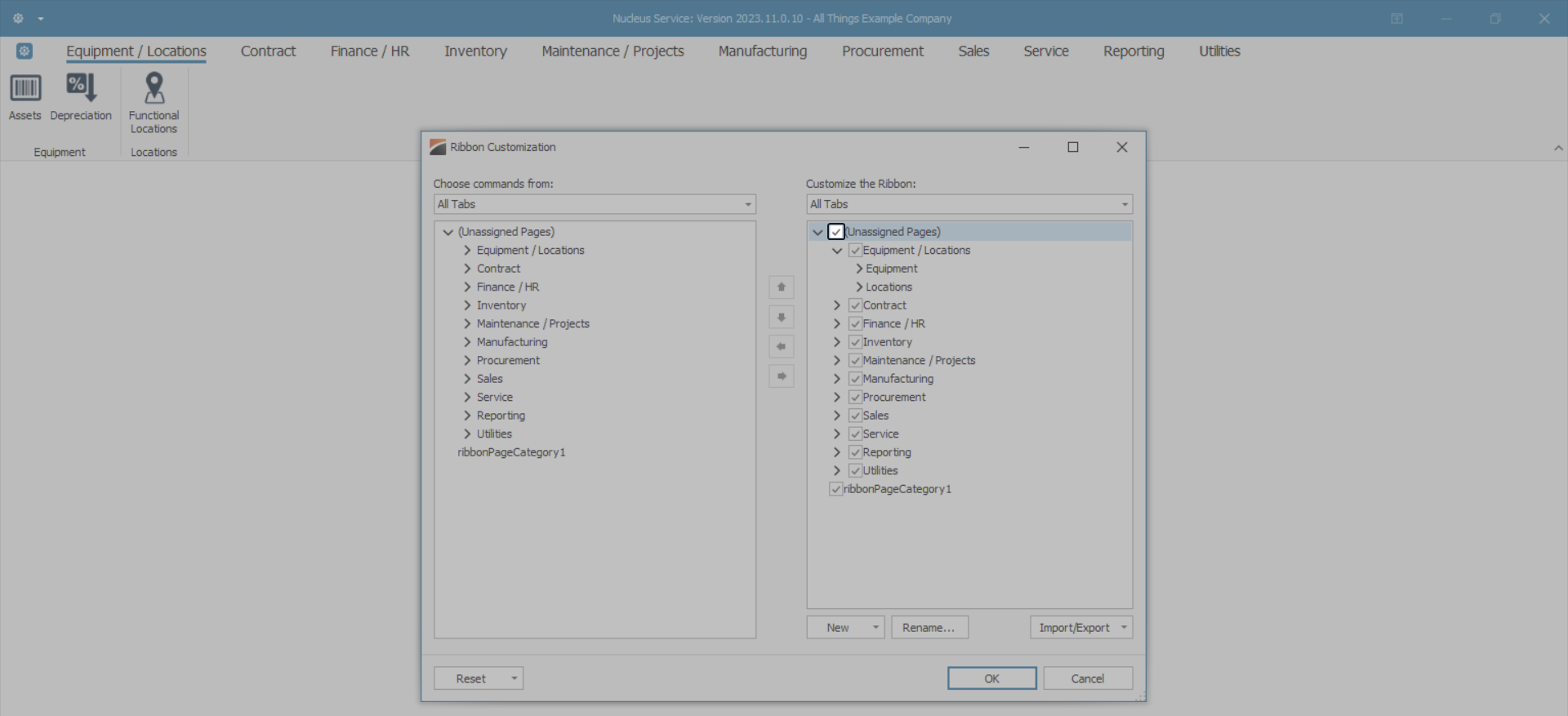Select Utilities in the left commands tree
The image size is (1568, 716).
pos(494,434)
